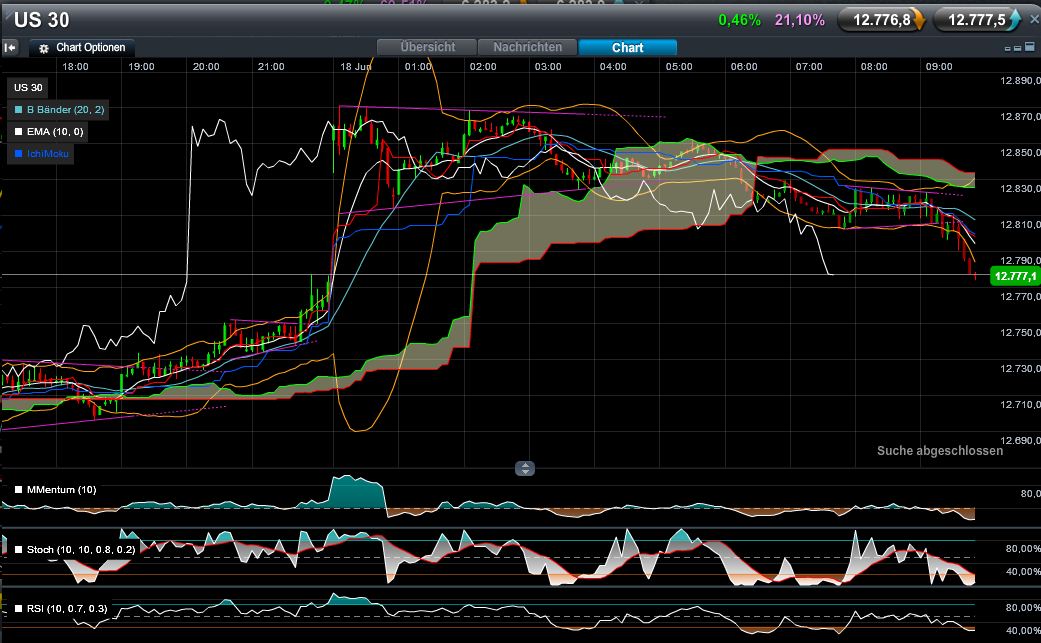The width and height of the screenshot is (1041, 643).
Task: Click the US 30 title text
Action: click(41, 20)
